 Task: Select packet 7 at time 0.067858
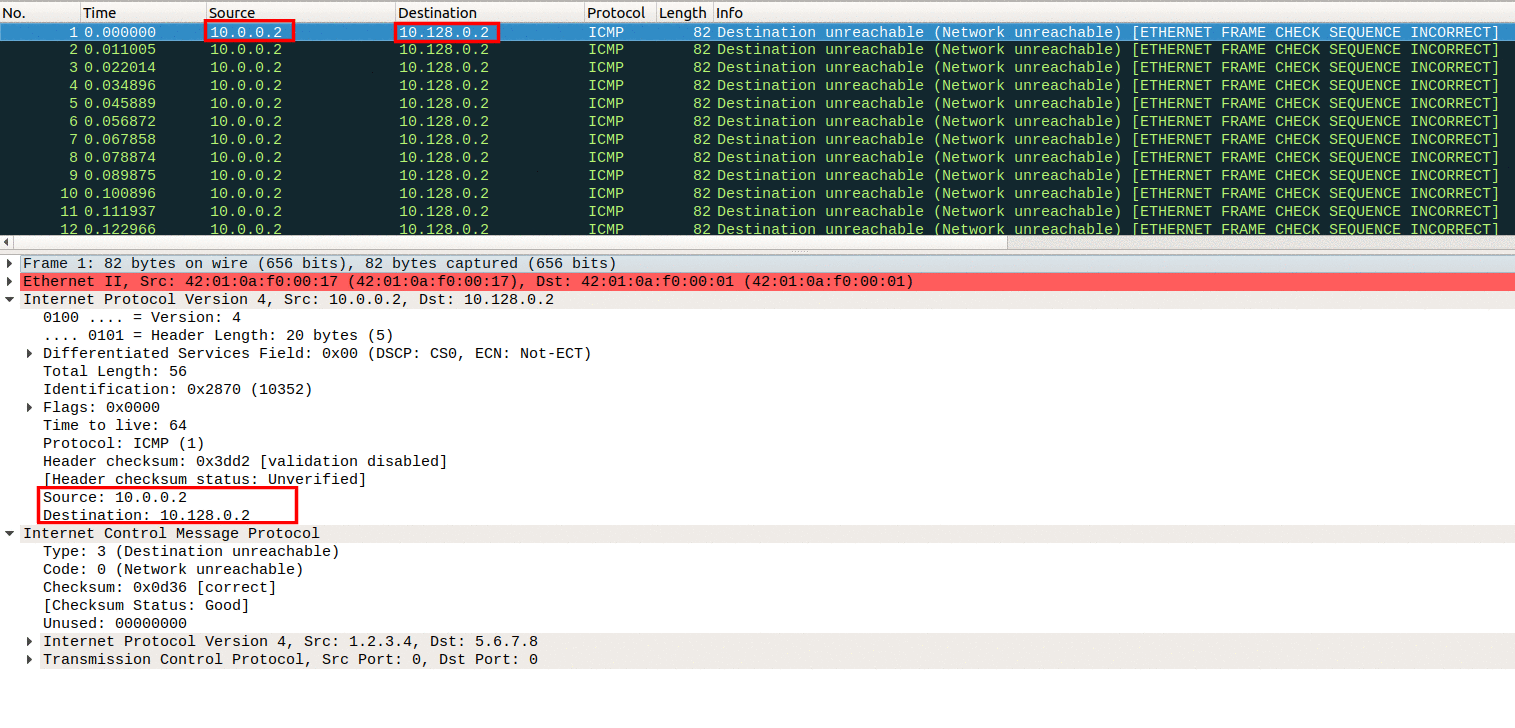pyautogui.click(x=757, y=140)
